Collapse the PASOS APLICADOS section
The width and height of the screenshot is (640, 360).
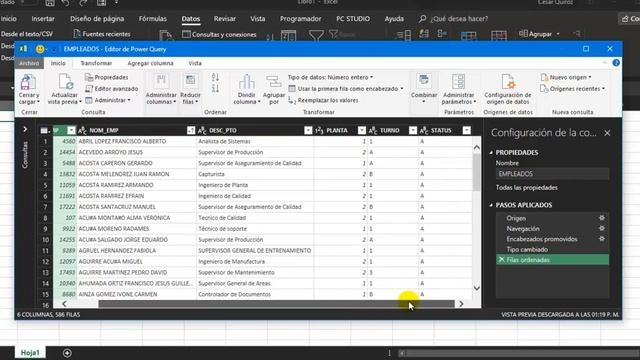(491, 205)
